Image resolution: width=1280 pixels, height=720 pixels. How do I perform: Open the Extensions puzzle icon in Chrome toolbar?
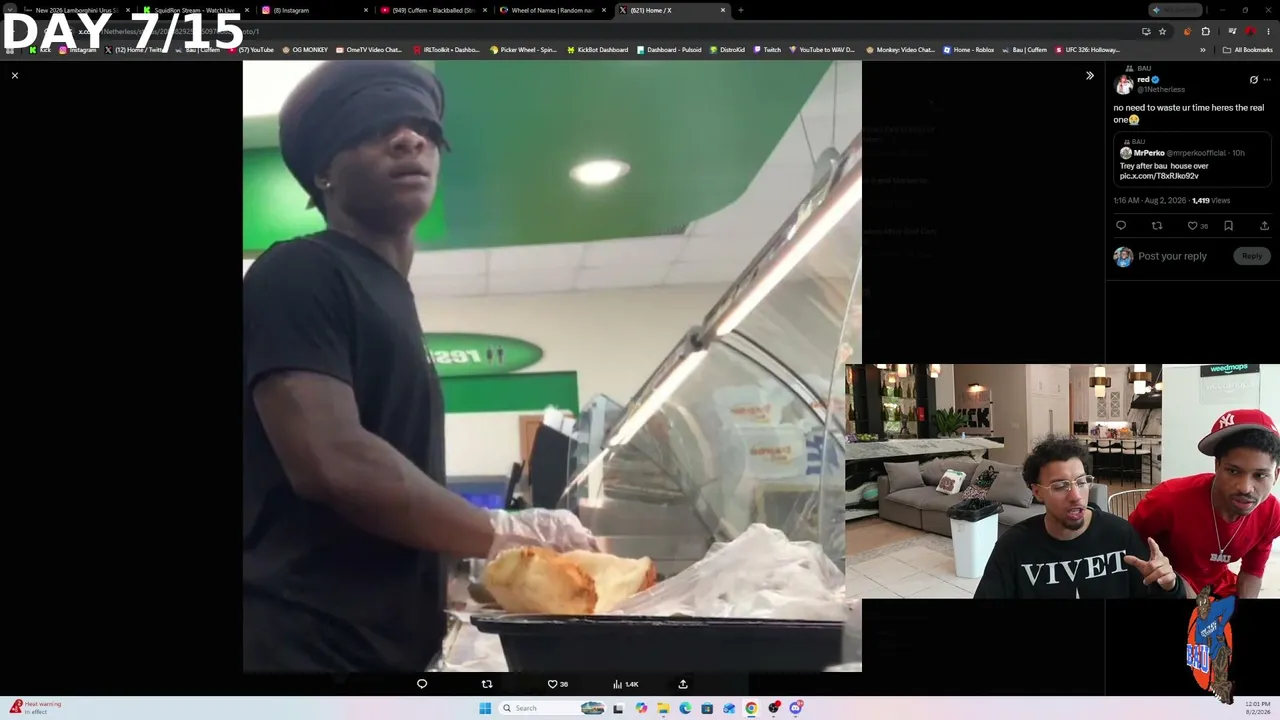[1205, 31]
